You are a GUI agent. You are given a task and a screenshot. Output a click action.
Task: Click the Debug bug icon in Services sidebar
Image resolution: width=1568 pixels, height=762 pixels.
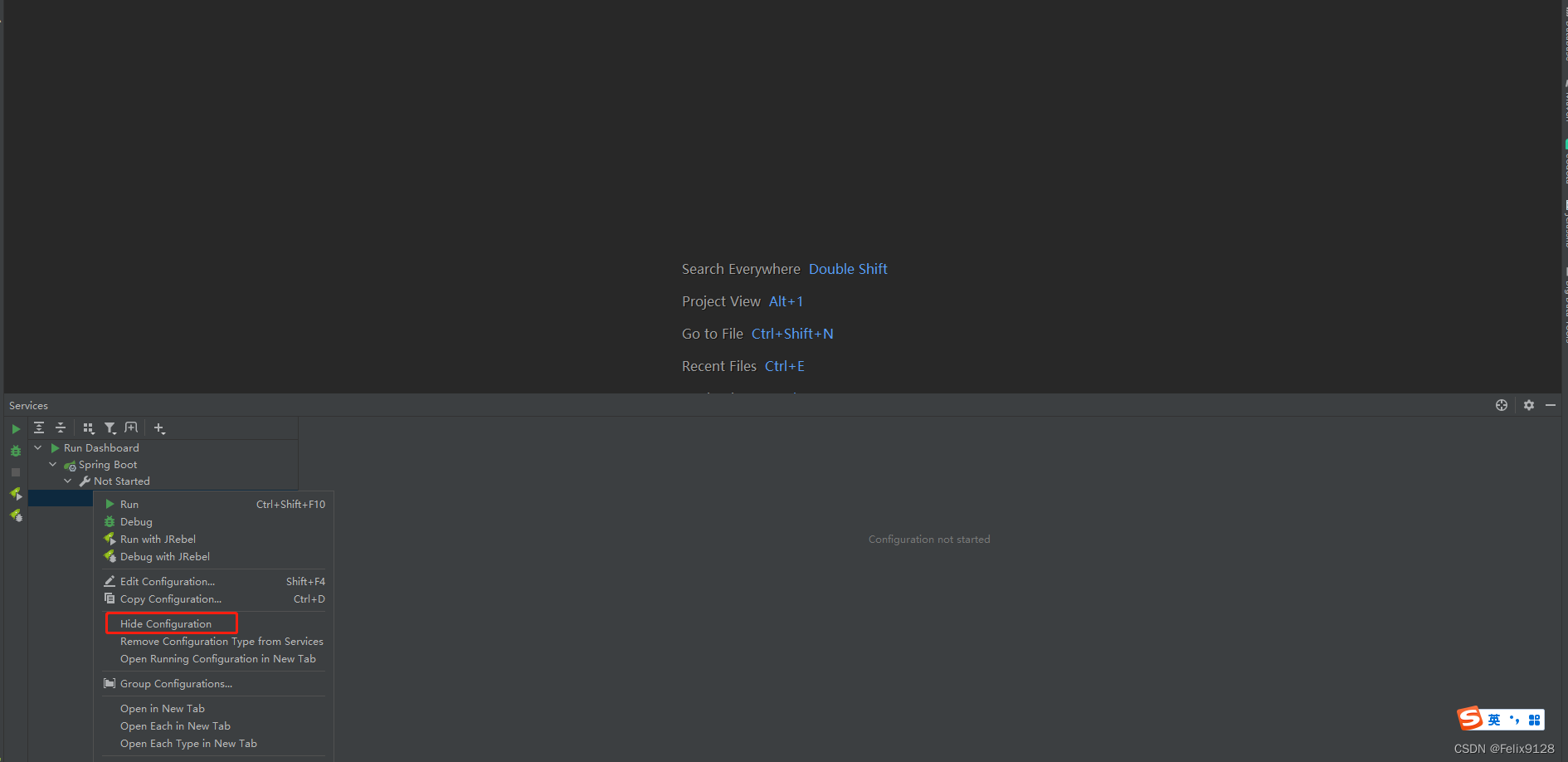pyautogui.click(x=16, y=451)
